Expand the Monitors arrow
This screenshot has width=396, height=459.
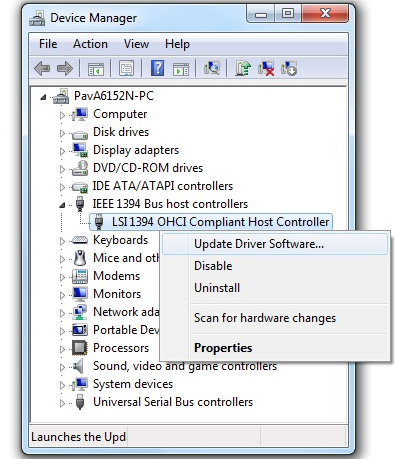point(62,295)
